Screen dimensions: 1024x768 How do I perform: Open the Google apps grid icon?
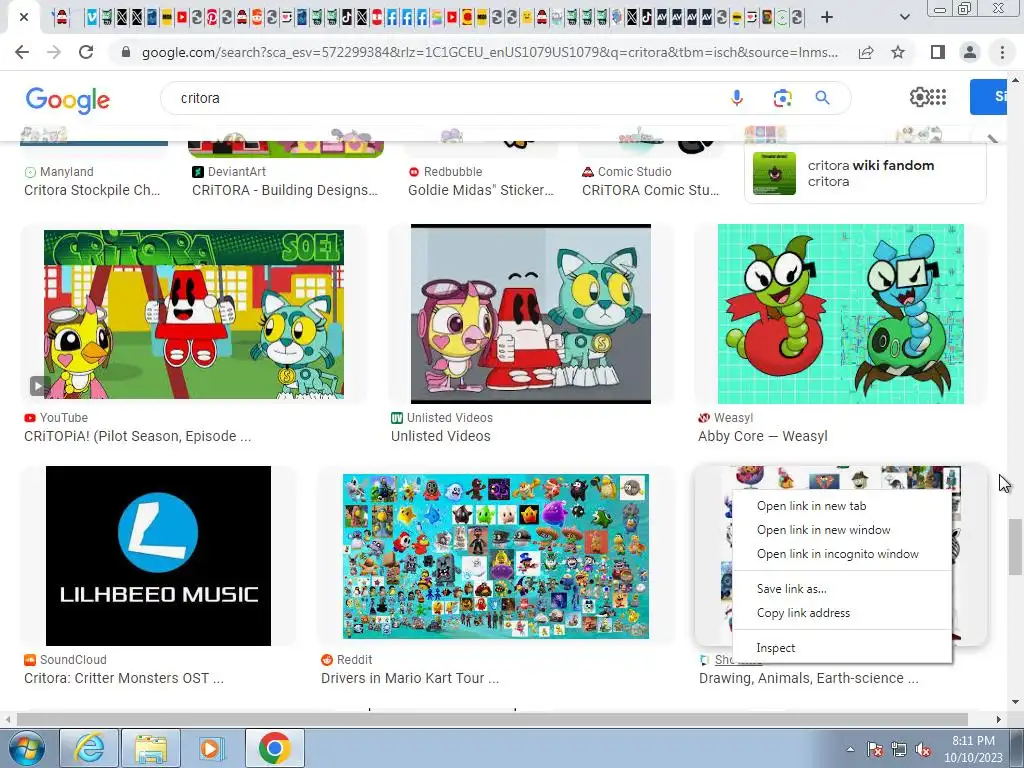[938, 97]
